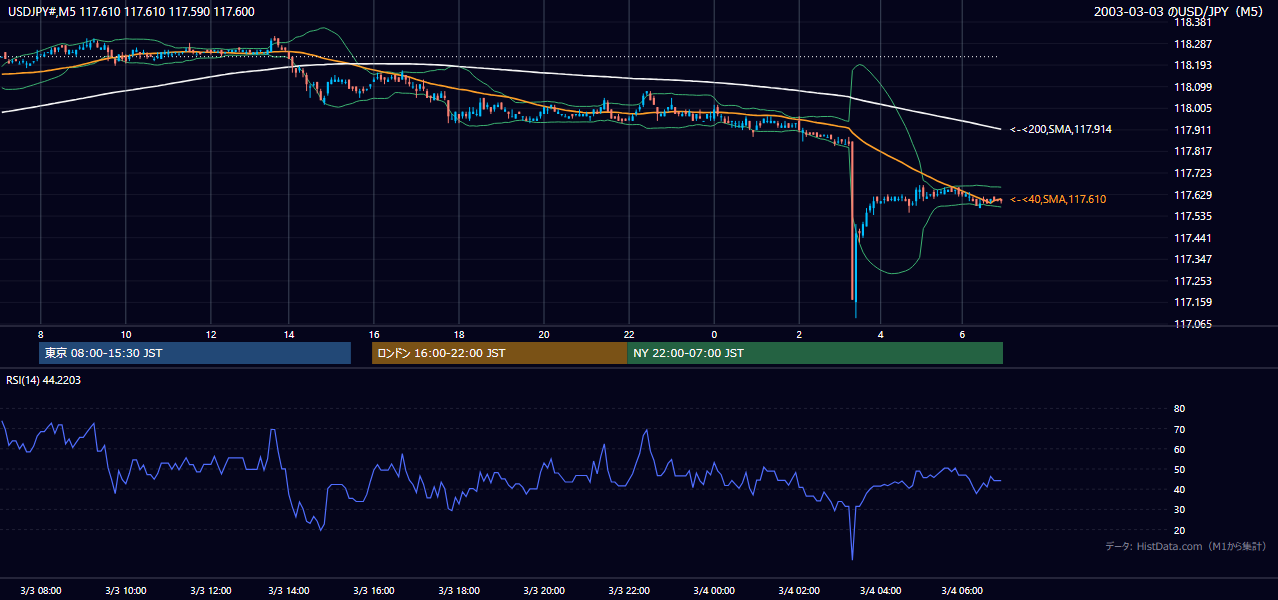Viewport: 1278px width, 600px height.
Task: Click hour label 14 under the price chart
Action: [x=289, y=334]
